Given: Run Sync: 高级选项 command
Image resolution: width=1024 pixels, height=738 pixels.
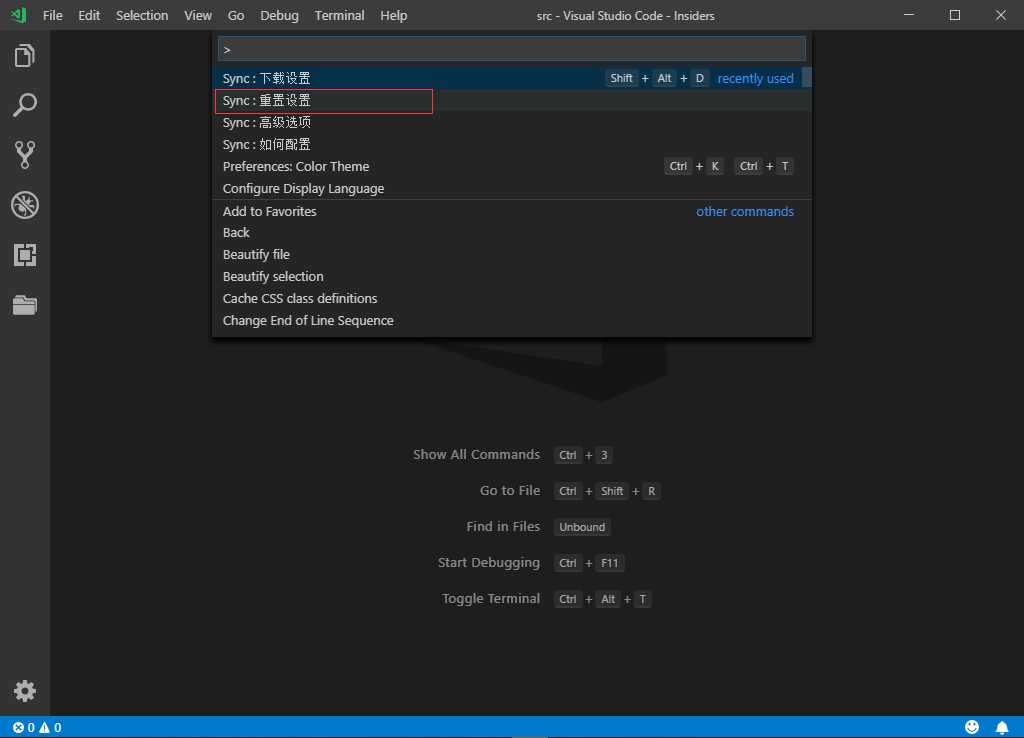Looking at the screenshot, I should (x=511, y=122).
